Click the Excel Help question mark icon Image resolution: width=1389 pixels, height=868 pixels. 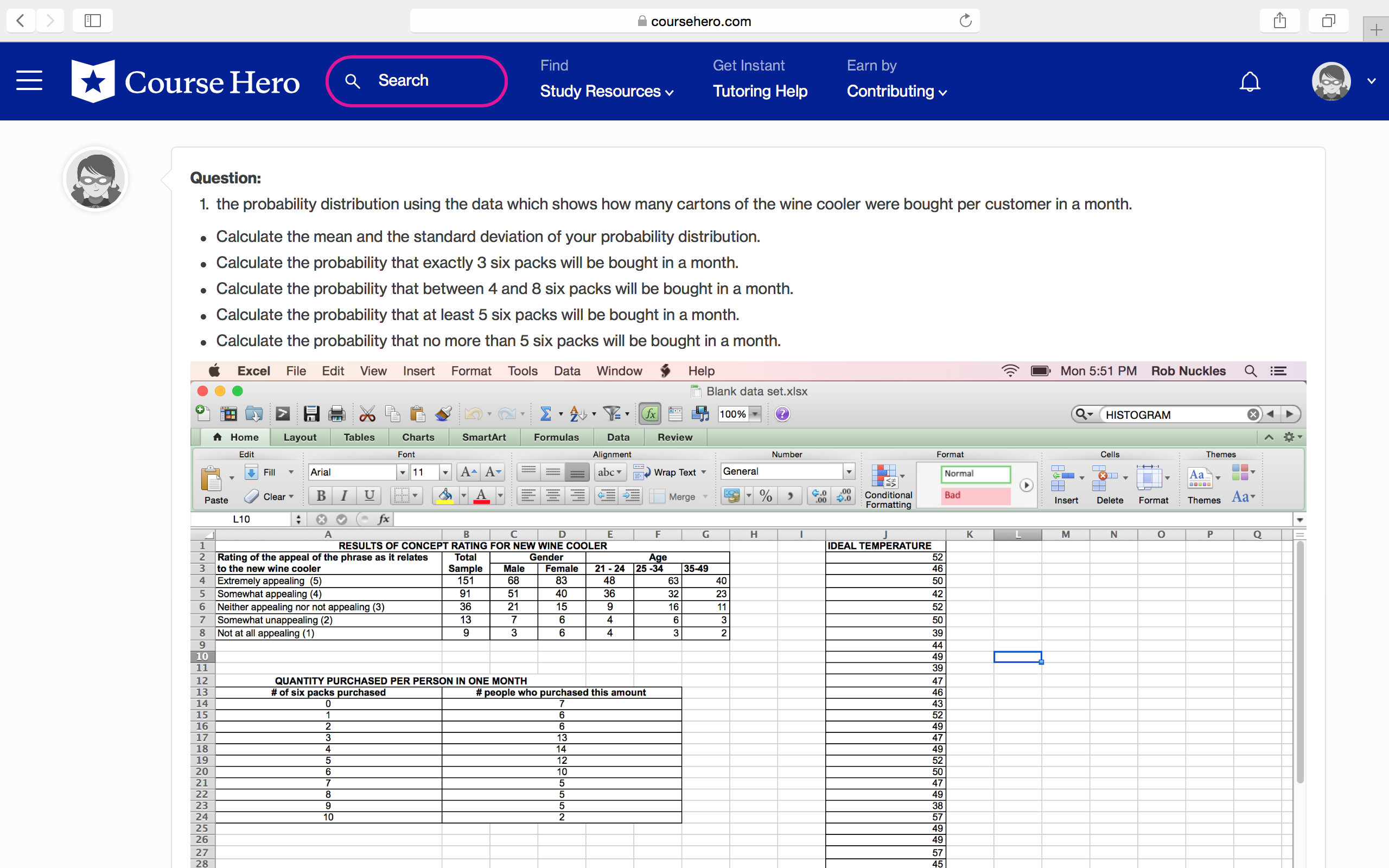782,414
